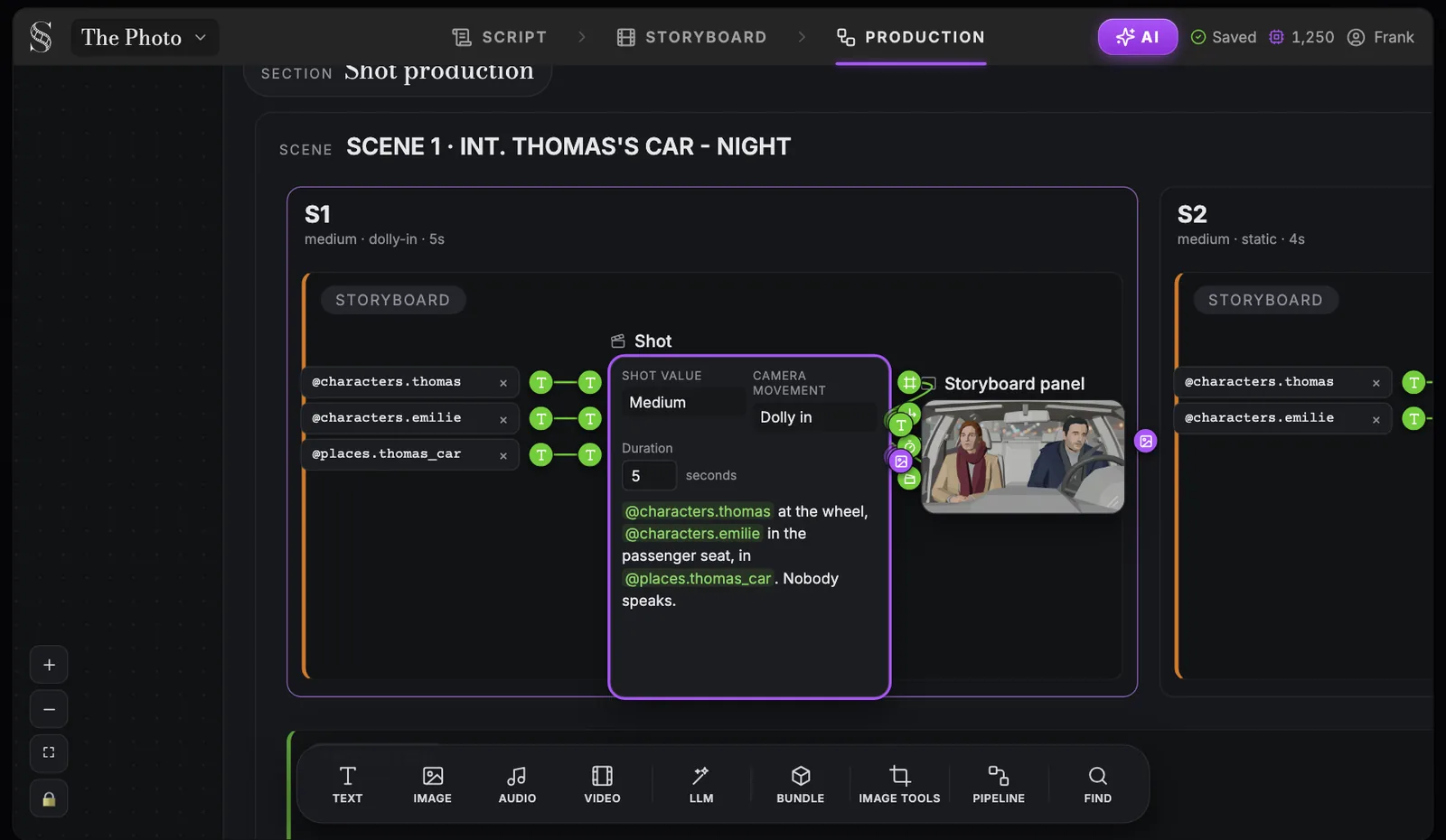Image resolution: width=1446 pixels, height=840 pixels.
Task: Select the Production tab
Action: coord(911,37)
